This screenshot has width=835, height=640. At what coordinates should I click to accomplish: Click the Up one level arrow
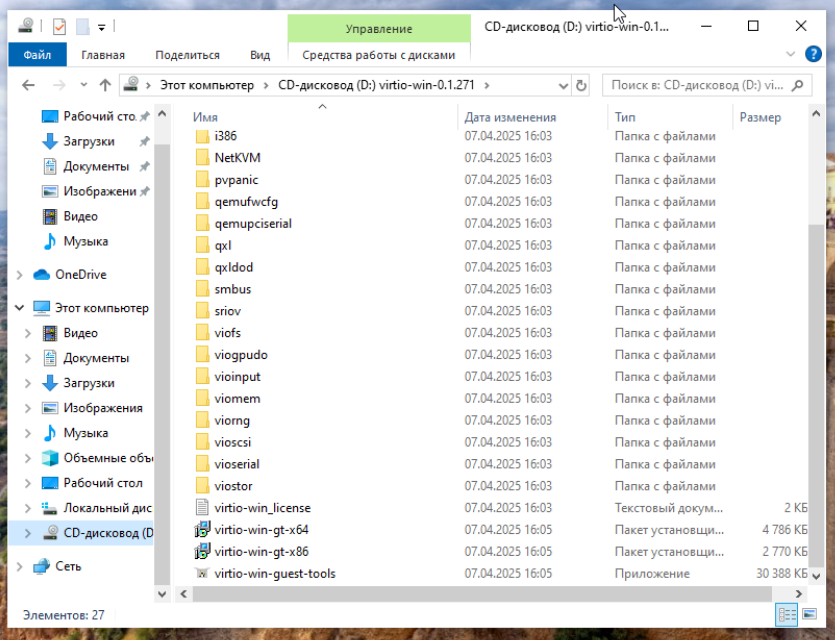coord(105,86)
